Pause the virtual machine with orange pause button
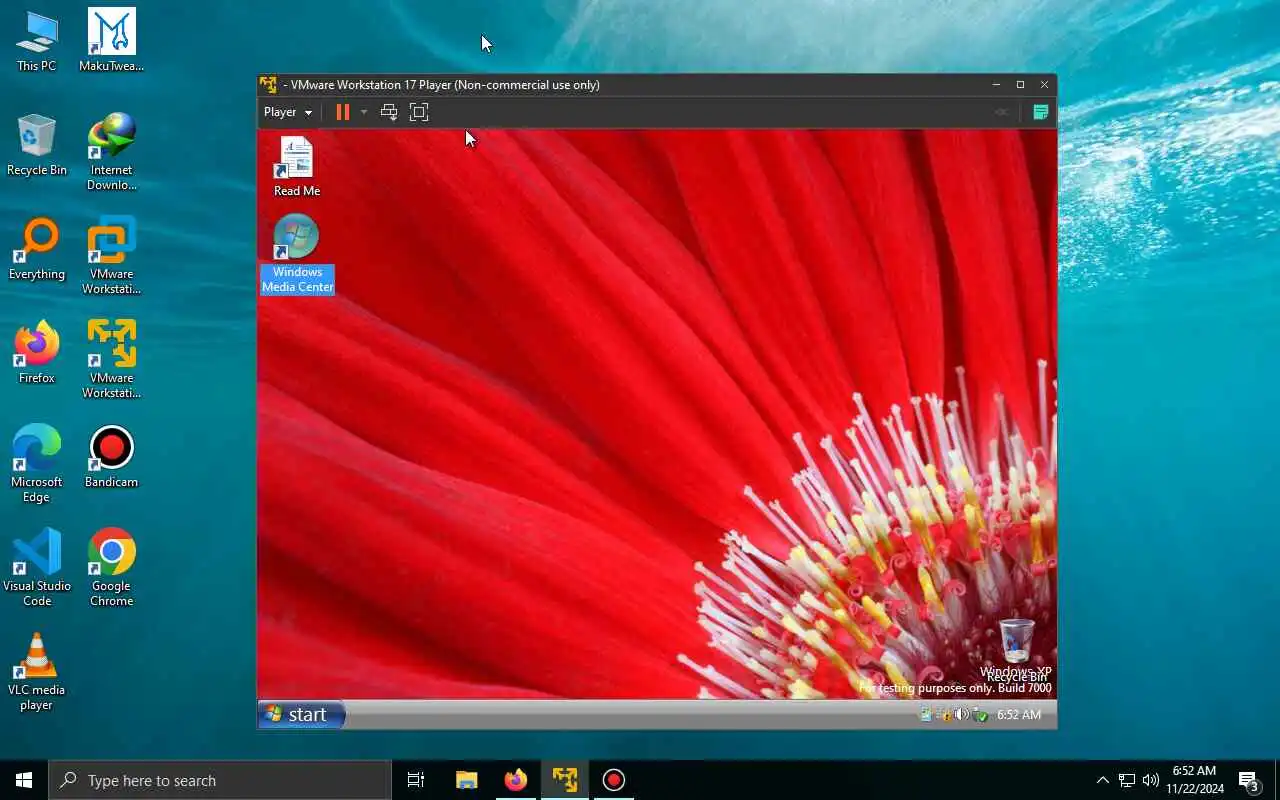This screenshot has height=800, width=1280. pos(342,112)
